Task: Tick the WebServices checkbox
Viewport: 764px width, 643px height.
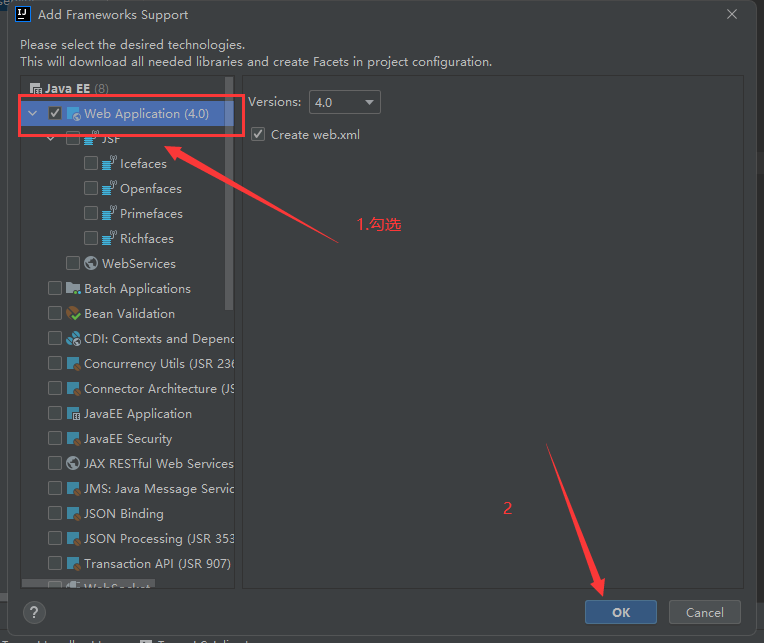Action: 73,263
